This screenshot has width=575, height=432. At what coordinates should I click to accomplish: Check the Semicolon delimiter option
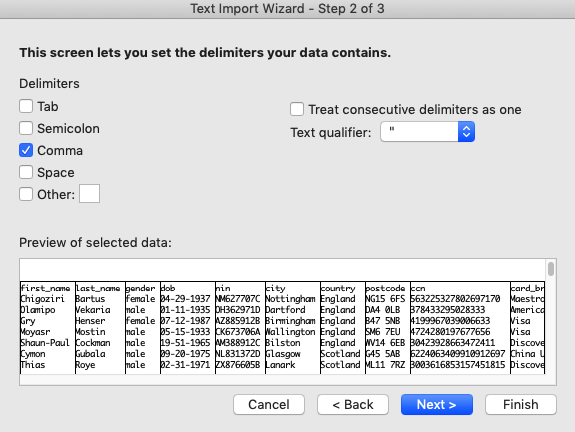tap(26, 128)
